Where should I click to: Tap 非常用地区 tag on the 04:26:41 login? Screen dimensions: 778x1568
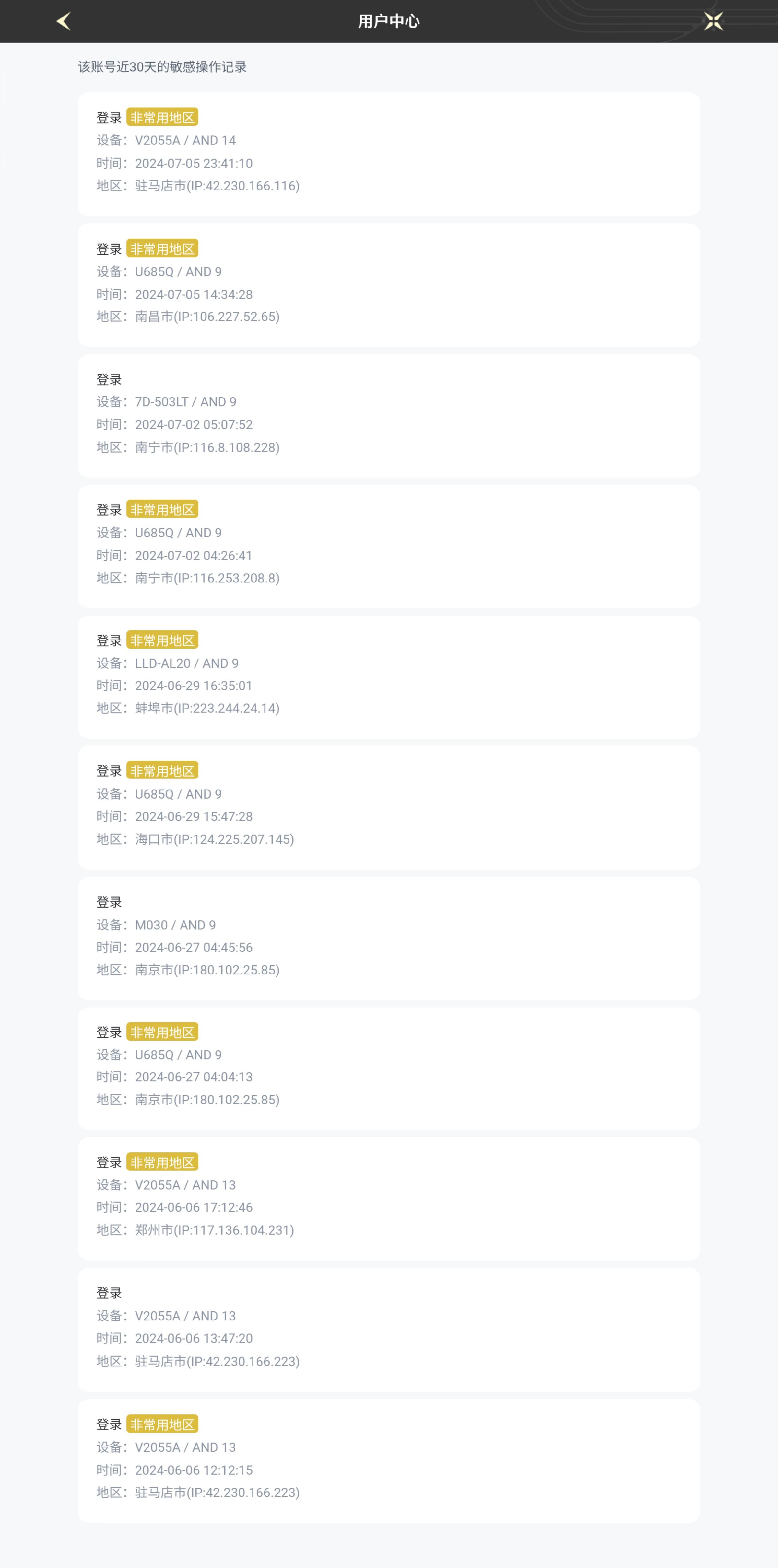(x=162, y=510)
